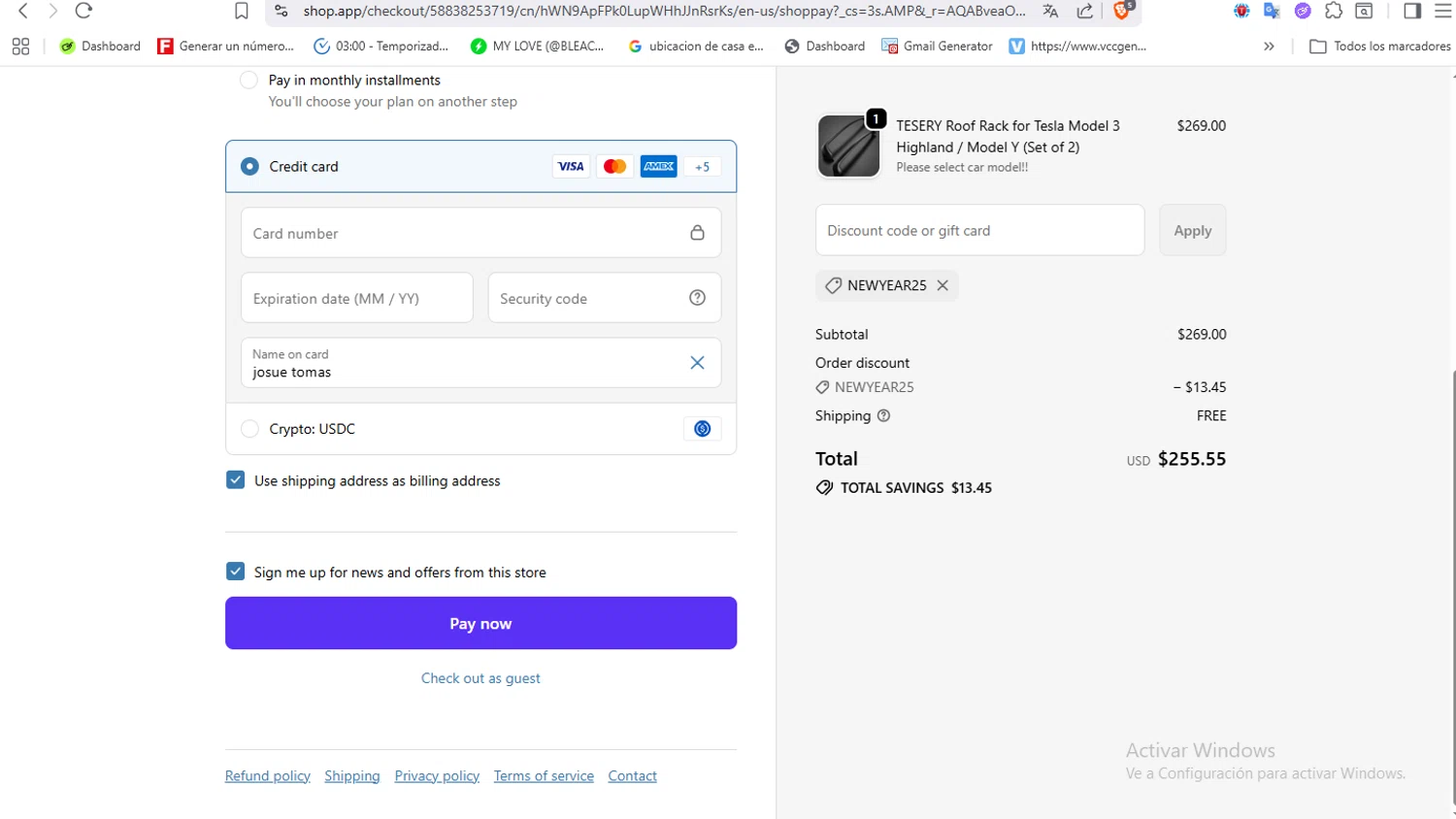Image resolution: width=1456 pixels, height=819 pixels.
Task: Show security code help question mark
Action: 697,298
